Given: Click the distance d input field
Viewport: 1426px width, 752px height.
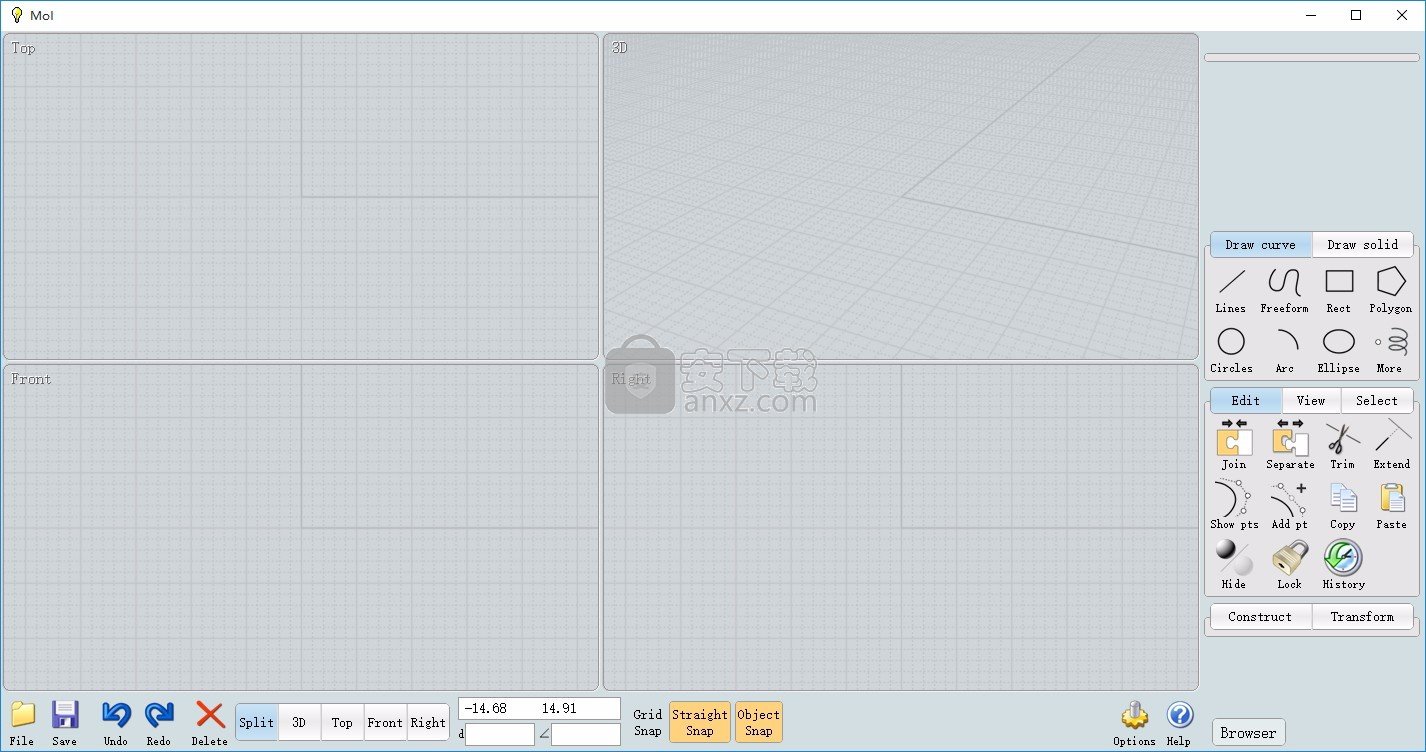Looking at the screenshot, I should pyautogui.click(x=500, y=734).
